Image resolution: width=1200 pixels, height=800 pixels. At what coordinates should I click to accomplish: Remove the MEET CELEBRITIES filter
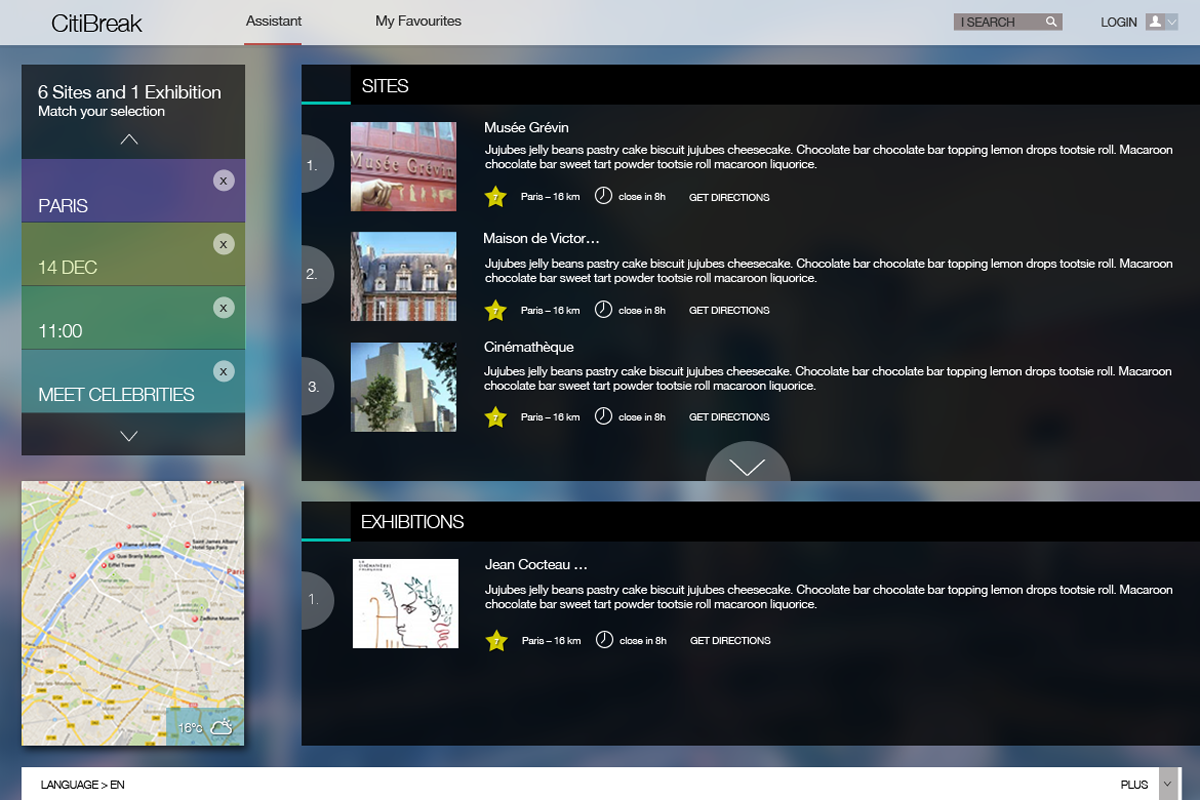click(x=223, y=372)
